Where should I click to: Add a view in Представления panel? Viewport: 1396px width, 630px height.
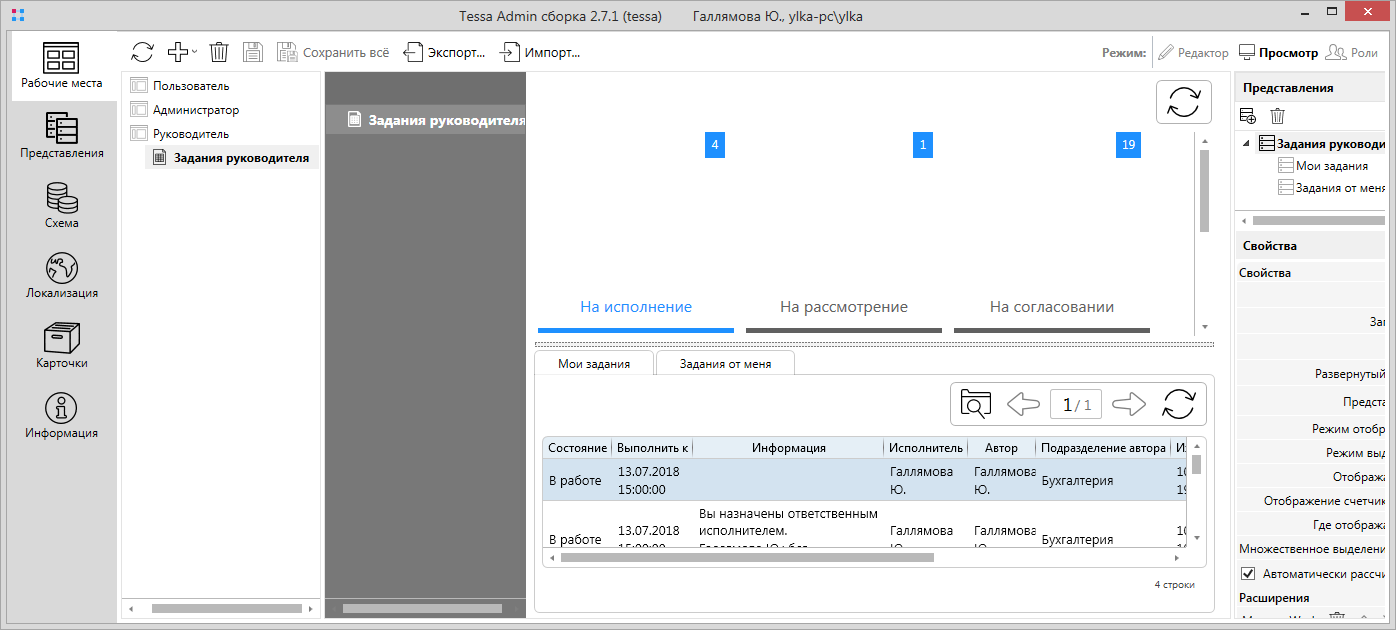(x=1247, y=116)
